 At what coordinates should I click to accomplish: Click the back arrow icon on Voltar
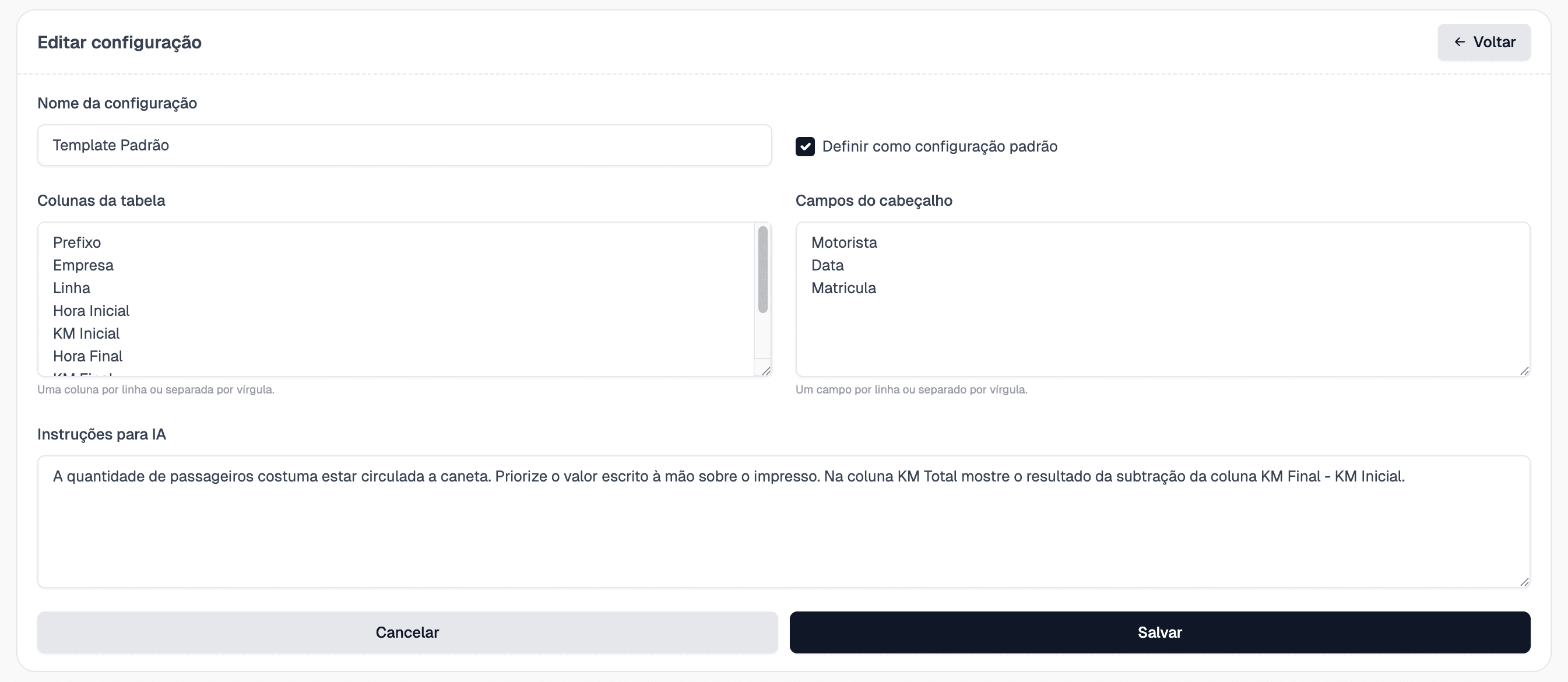point(1460,41)
